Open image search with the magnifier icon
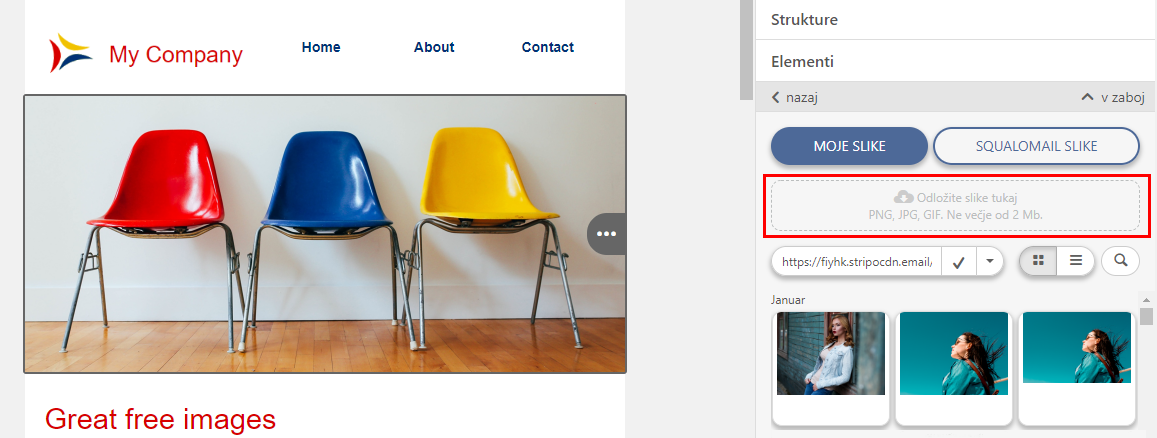 (1120, 260)
